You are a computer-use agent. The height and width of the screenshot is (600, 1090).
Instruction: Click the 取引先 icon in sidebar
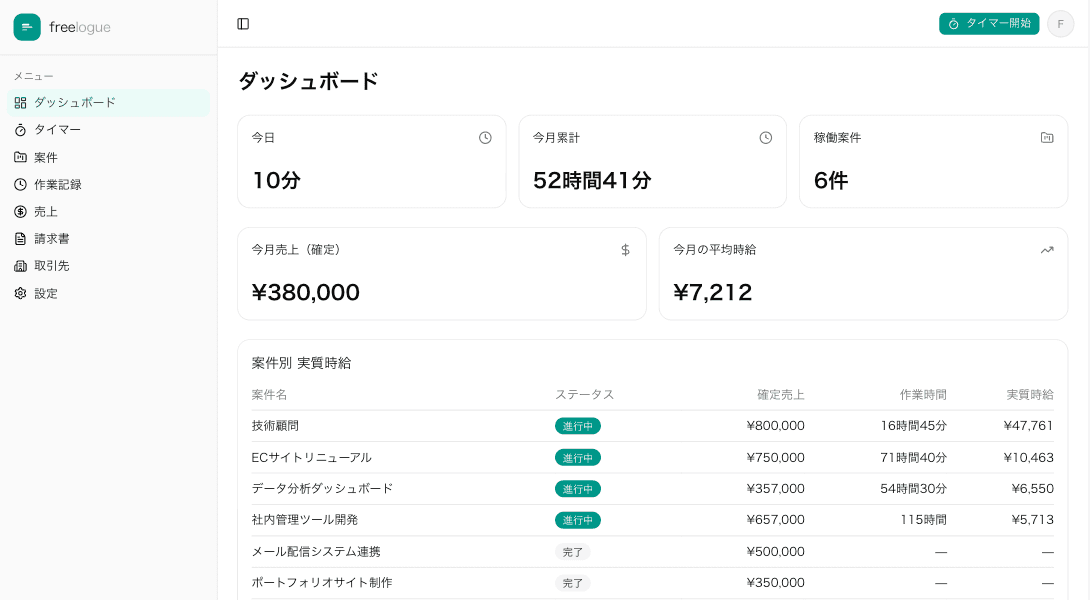pyautogui.click(x=19, y=265)
